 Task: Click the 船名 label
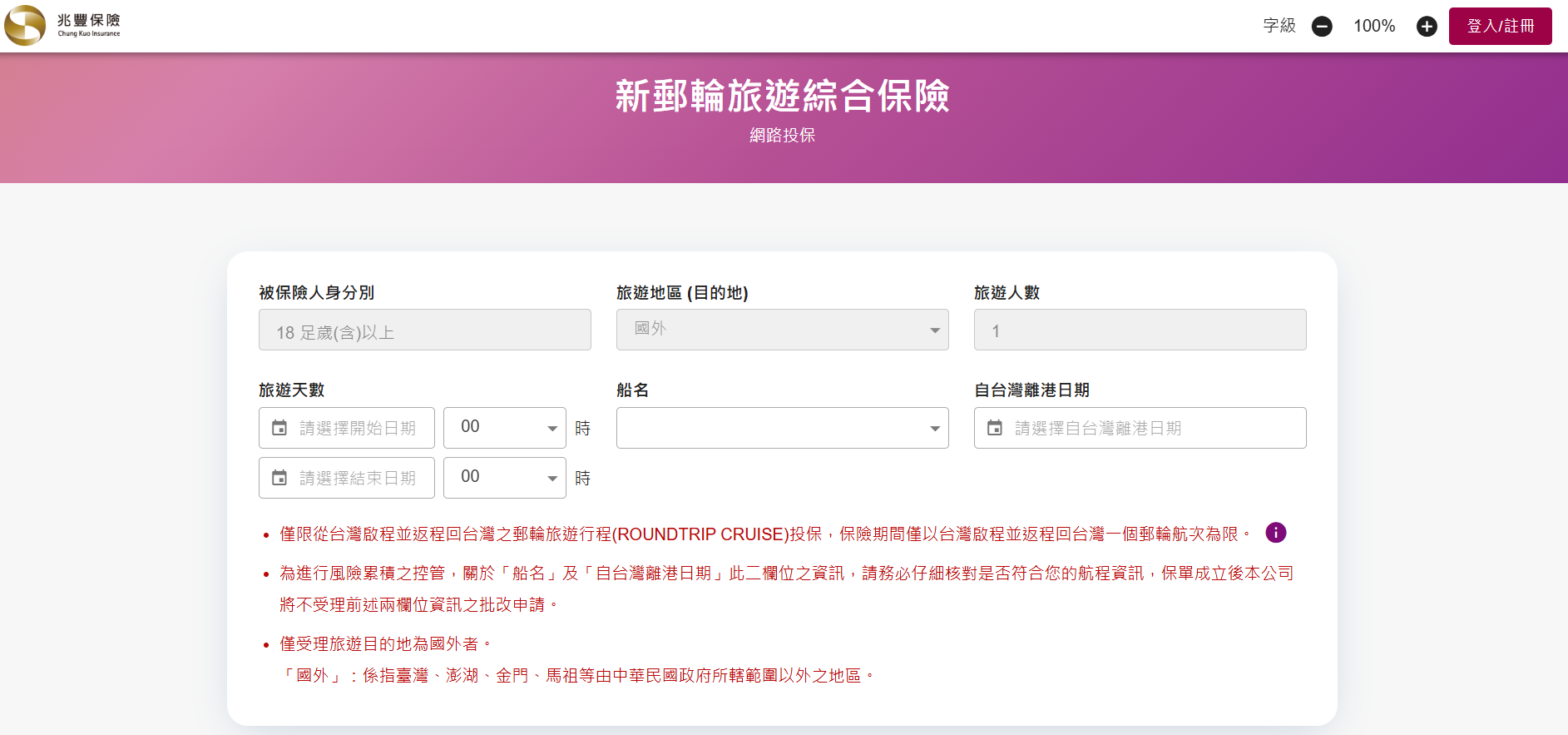[x=632, y=390]
